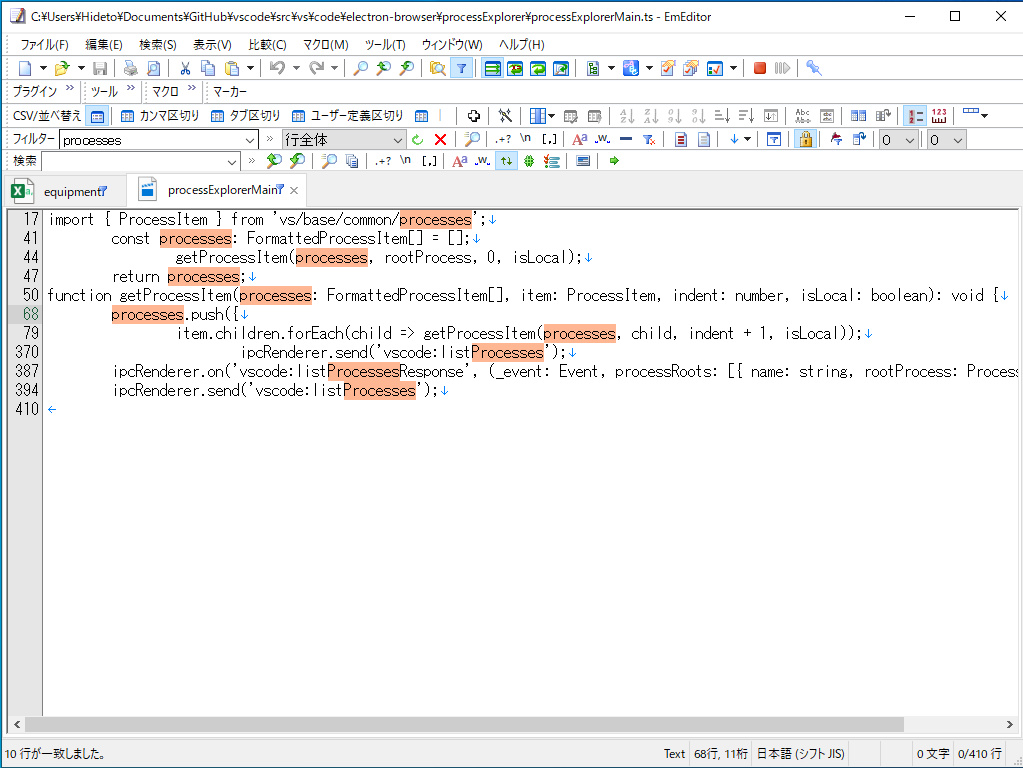Toggle the Filter funnel button in main toolbar
Viewport: 1023px width, 768px height.
click(x=462, y=68)
